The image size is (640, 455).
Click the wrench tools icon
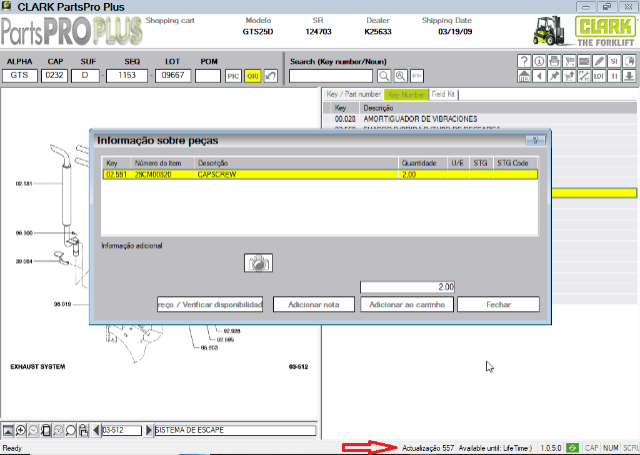[x=584, y=76]
